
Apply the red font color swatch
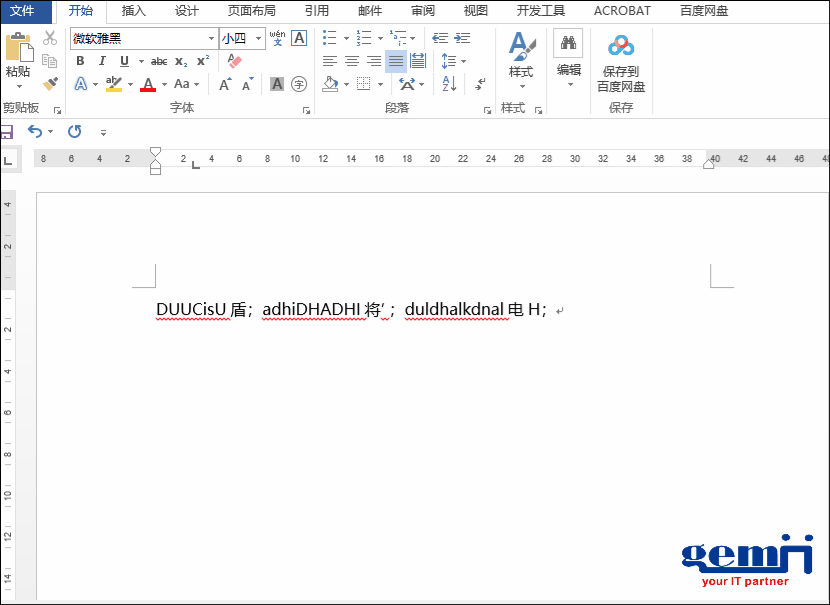(x=148, y=84)
